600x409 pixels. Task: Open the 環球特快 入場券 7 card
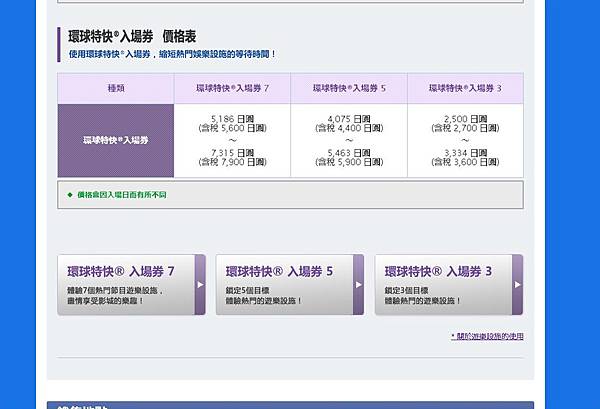click(x=131, y=285)
